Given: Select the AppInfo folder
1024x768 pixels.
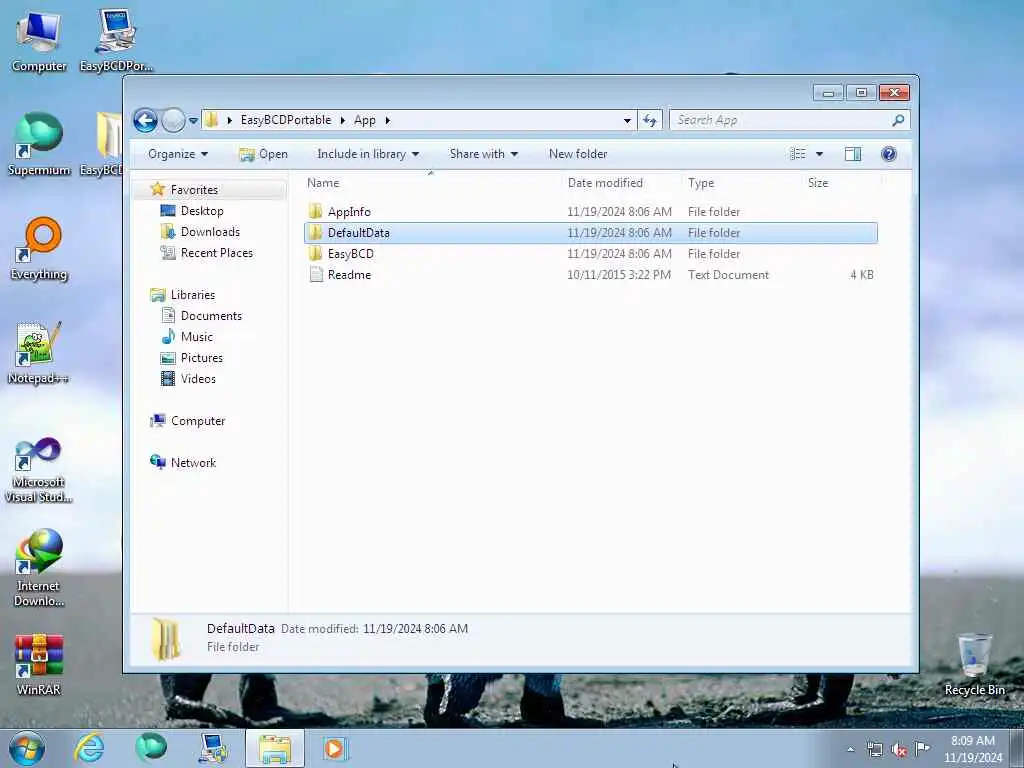Looking at the screenshot, I should tap(349, 212).
